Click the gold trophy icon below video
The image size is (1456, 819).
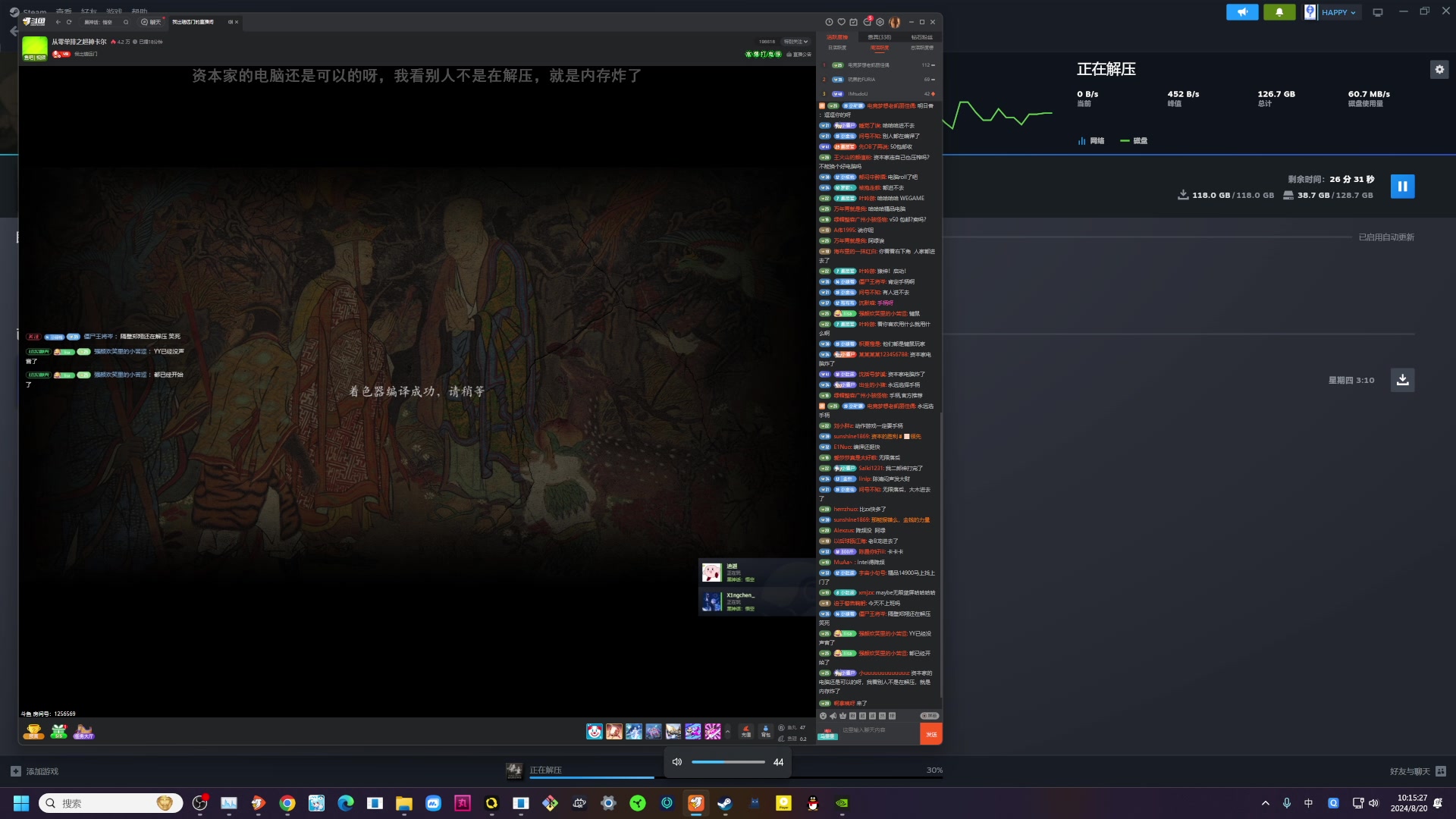pos(33,732)
